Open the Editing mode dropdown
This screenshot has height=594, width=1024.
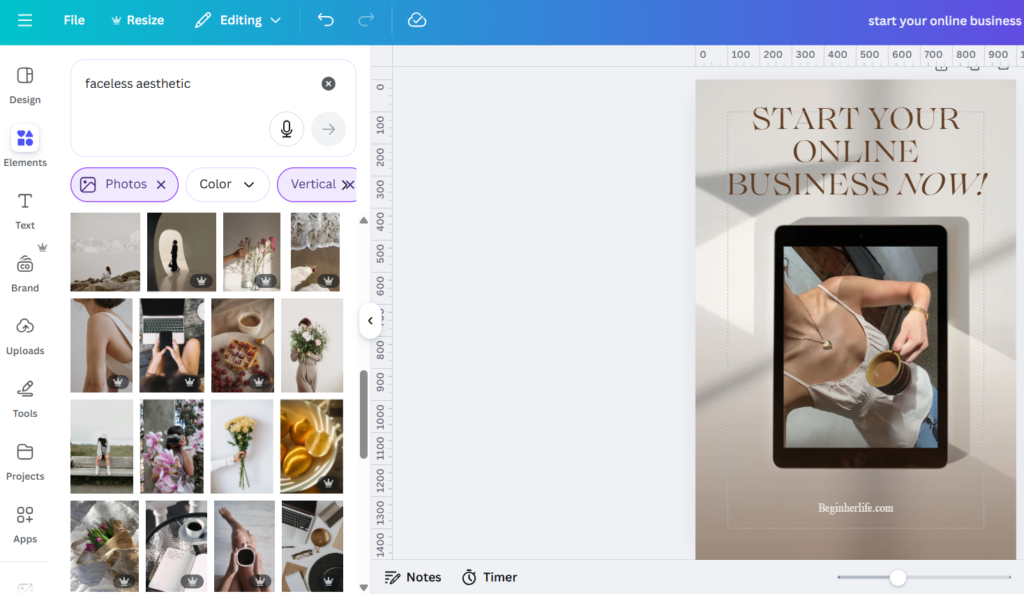point(238,20)
